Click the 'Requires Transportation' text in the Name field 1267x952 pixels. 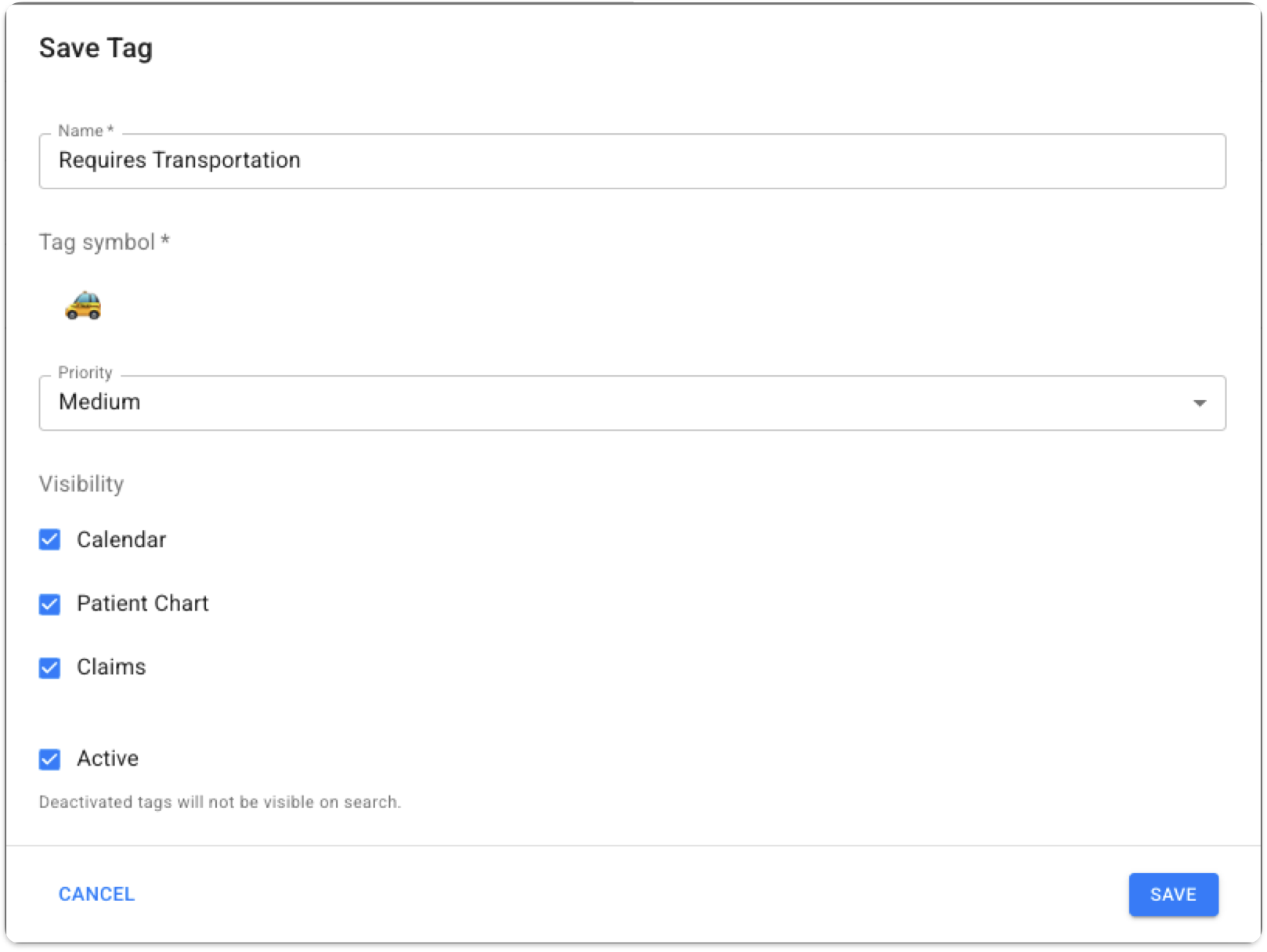(179, 160)
